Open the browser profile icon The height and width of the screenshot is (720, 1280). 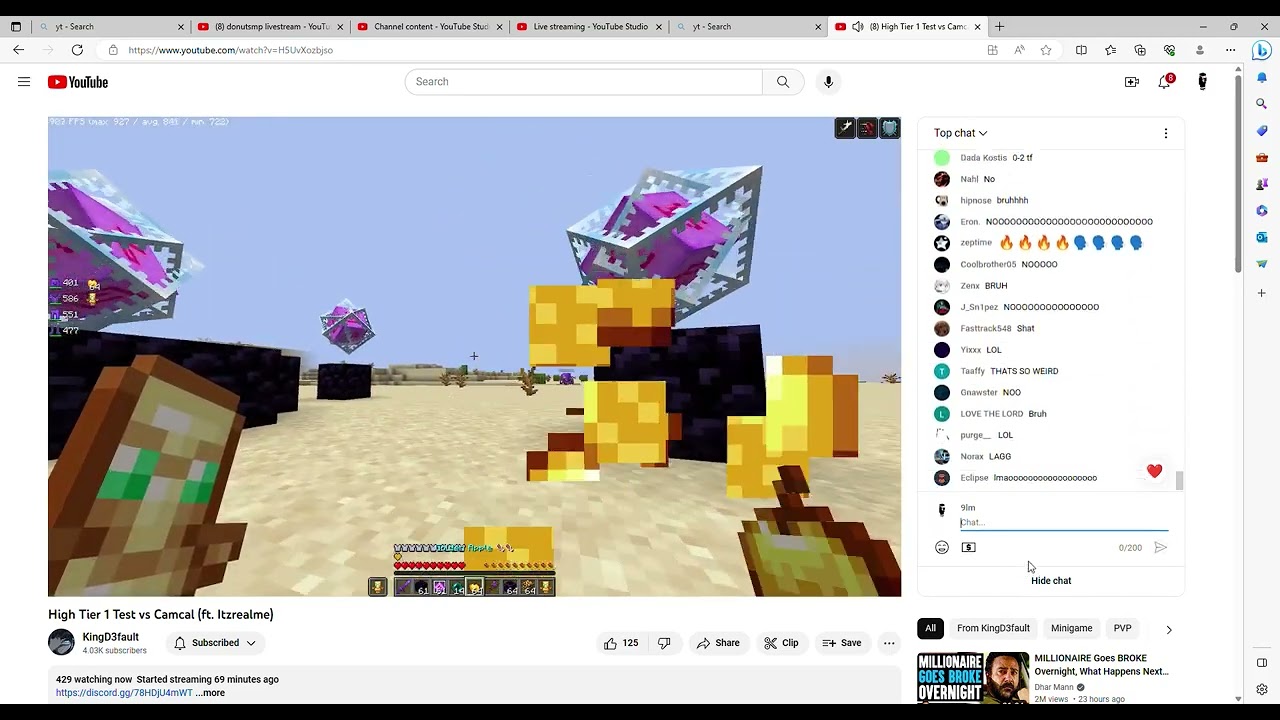tap(1199, 50)
